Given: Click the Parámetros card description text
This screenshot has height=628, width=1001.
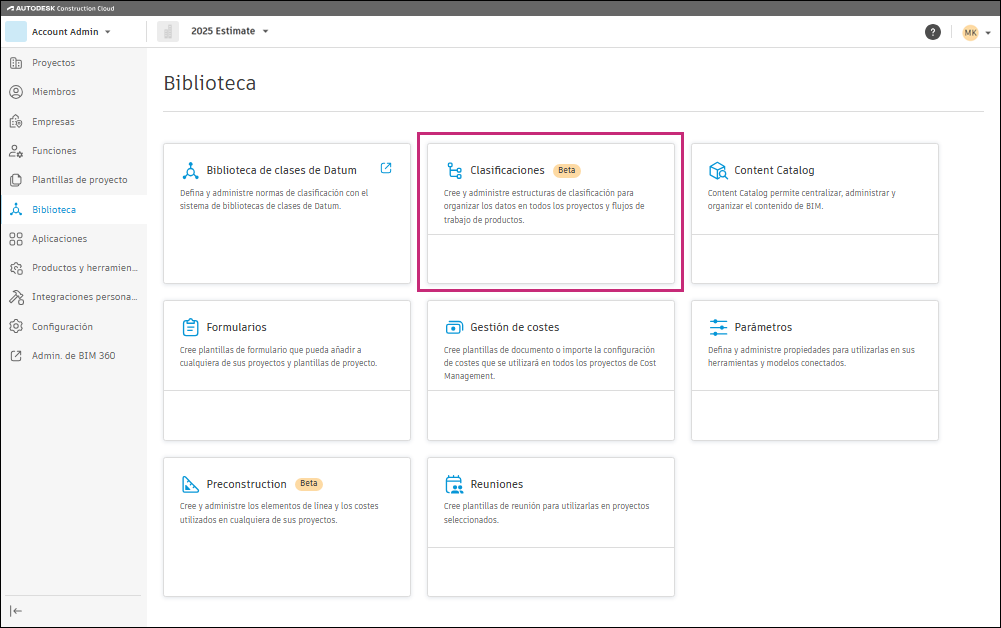Looking at the screenshot, I should point(811,356).
